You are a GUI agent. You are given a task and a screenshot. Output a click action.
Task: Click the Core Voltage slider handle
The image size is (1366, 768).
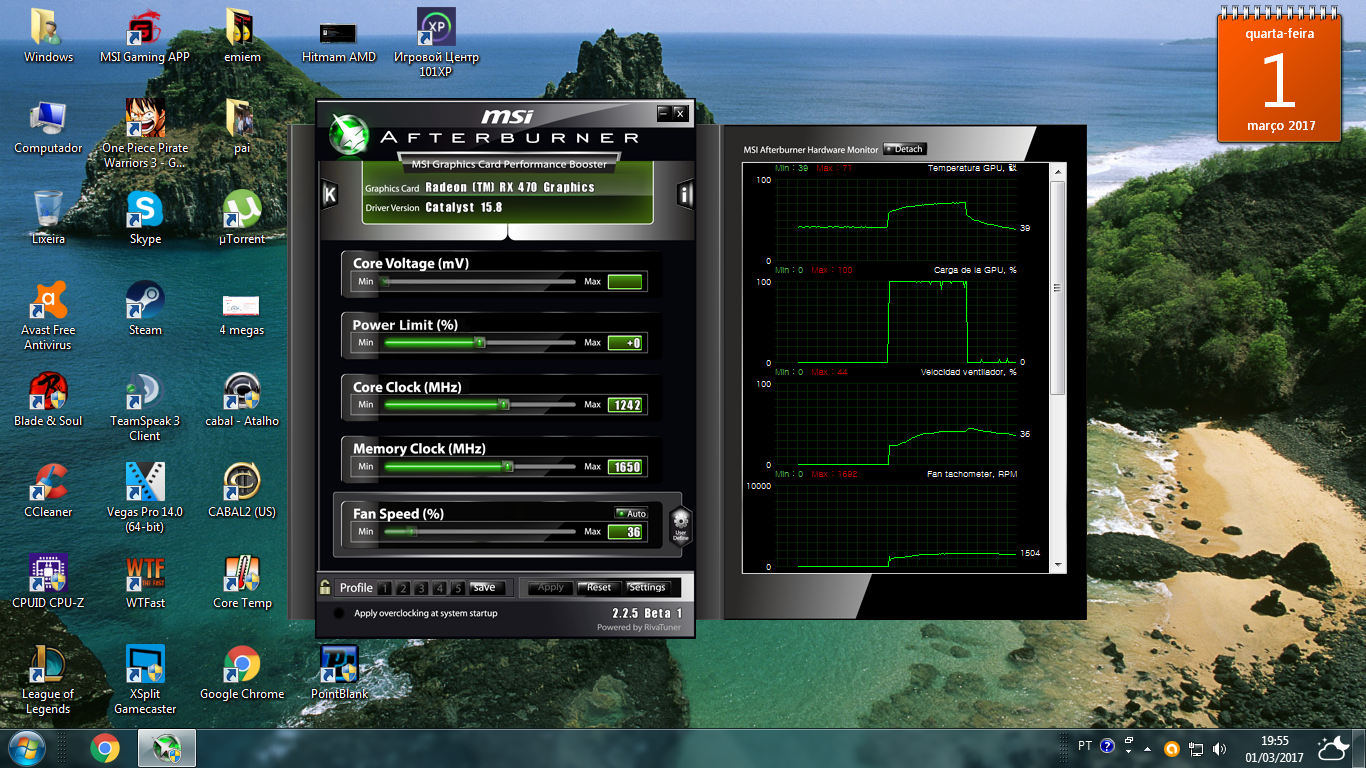(383, 282)
